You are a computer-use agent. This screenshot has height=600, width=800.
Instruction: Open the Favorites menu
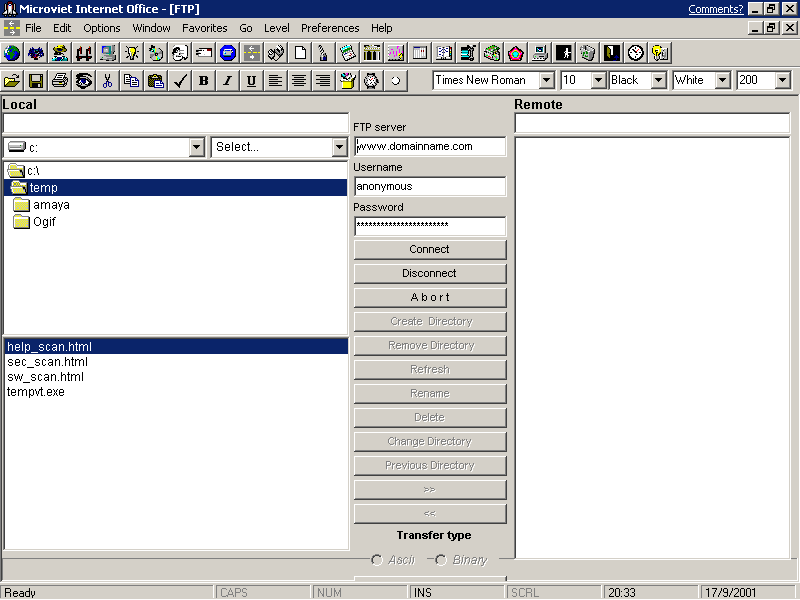pos(204,28)
